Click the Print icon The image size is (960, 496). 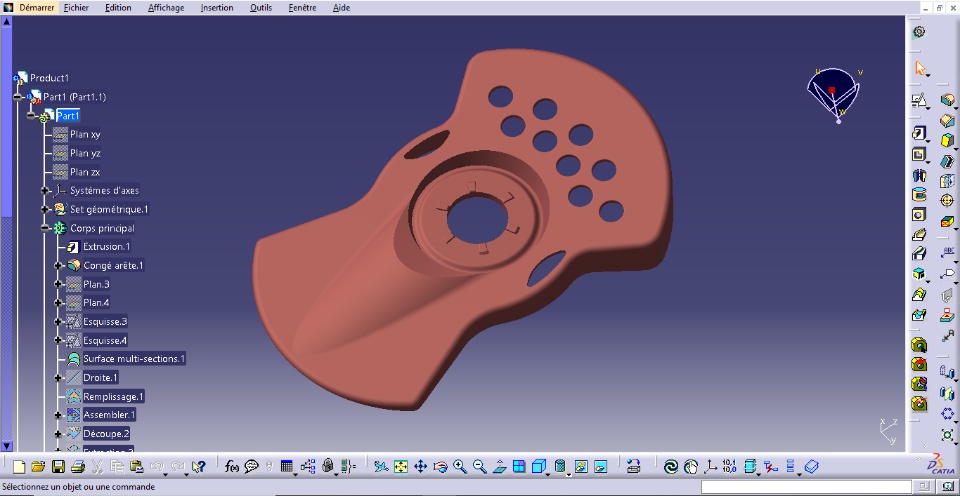point(78,467)
